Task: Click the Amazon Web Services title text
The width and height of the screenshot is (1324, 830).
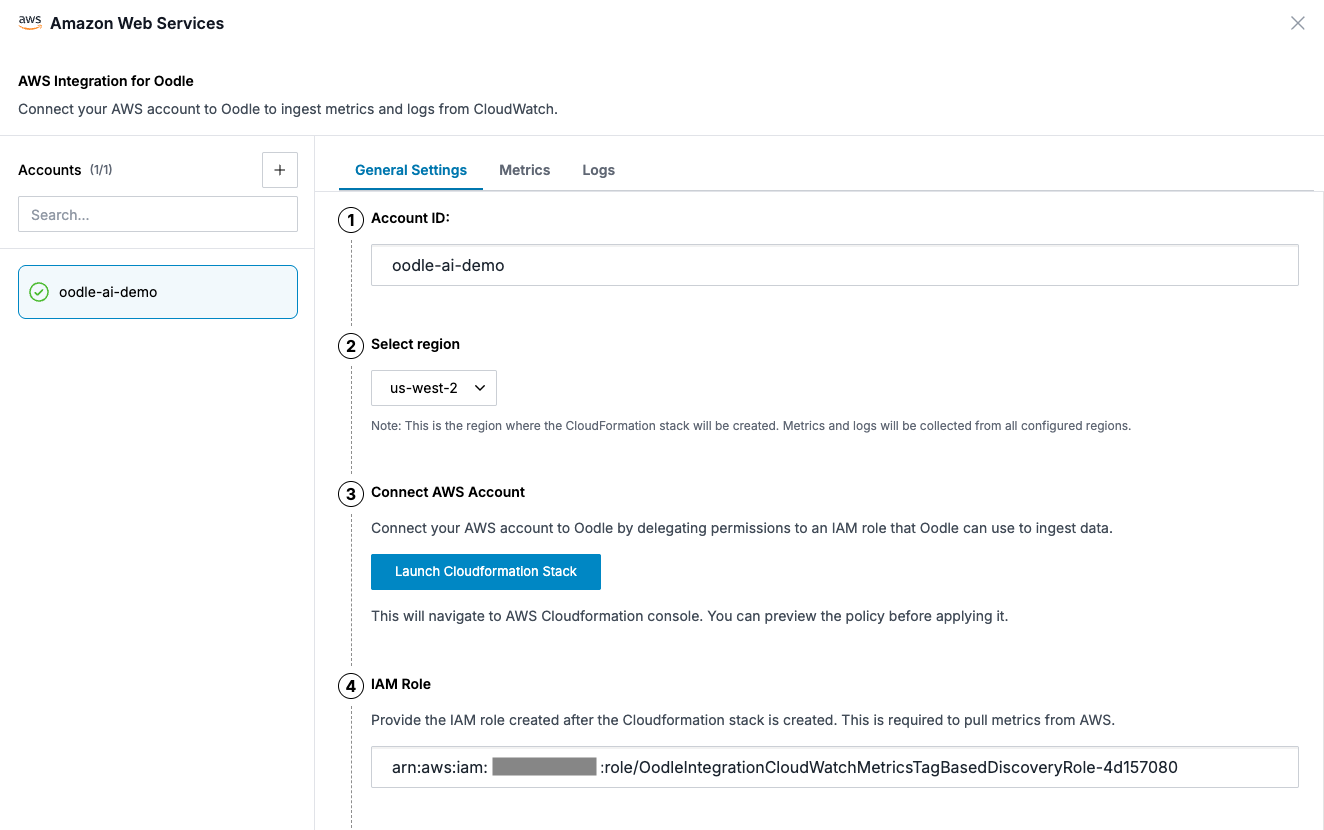Action: 137,23
